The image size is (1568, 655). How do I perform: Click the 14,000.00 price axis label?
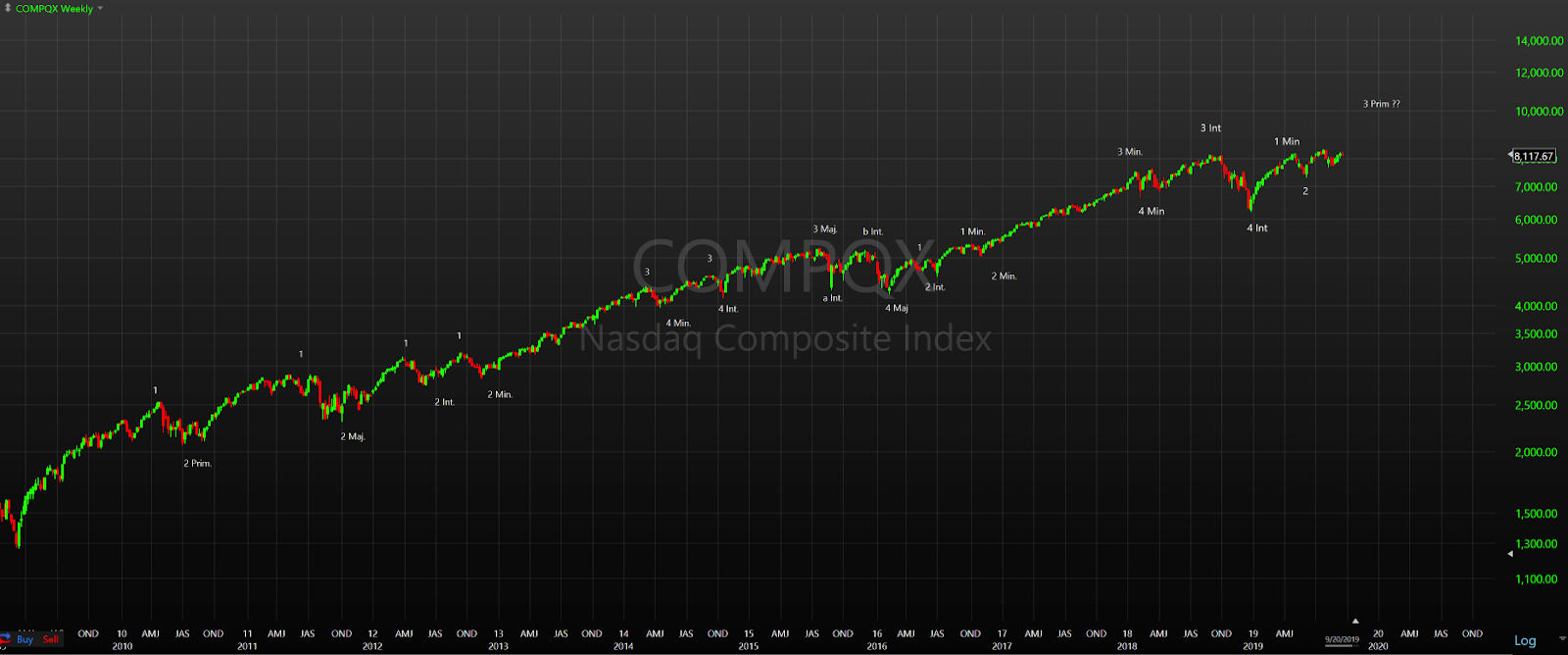(x=1539, y=41)
